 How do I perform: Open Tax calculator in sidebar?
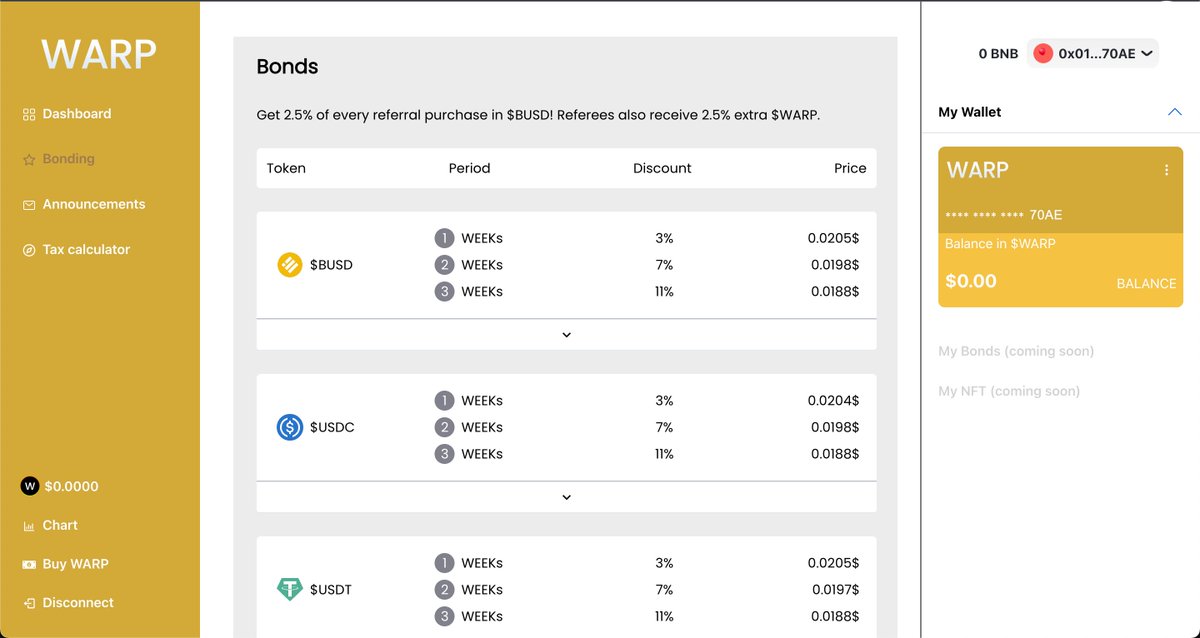(86, 249)
